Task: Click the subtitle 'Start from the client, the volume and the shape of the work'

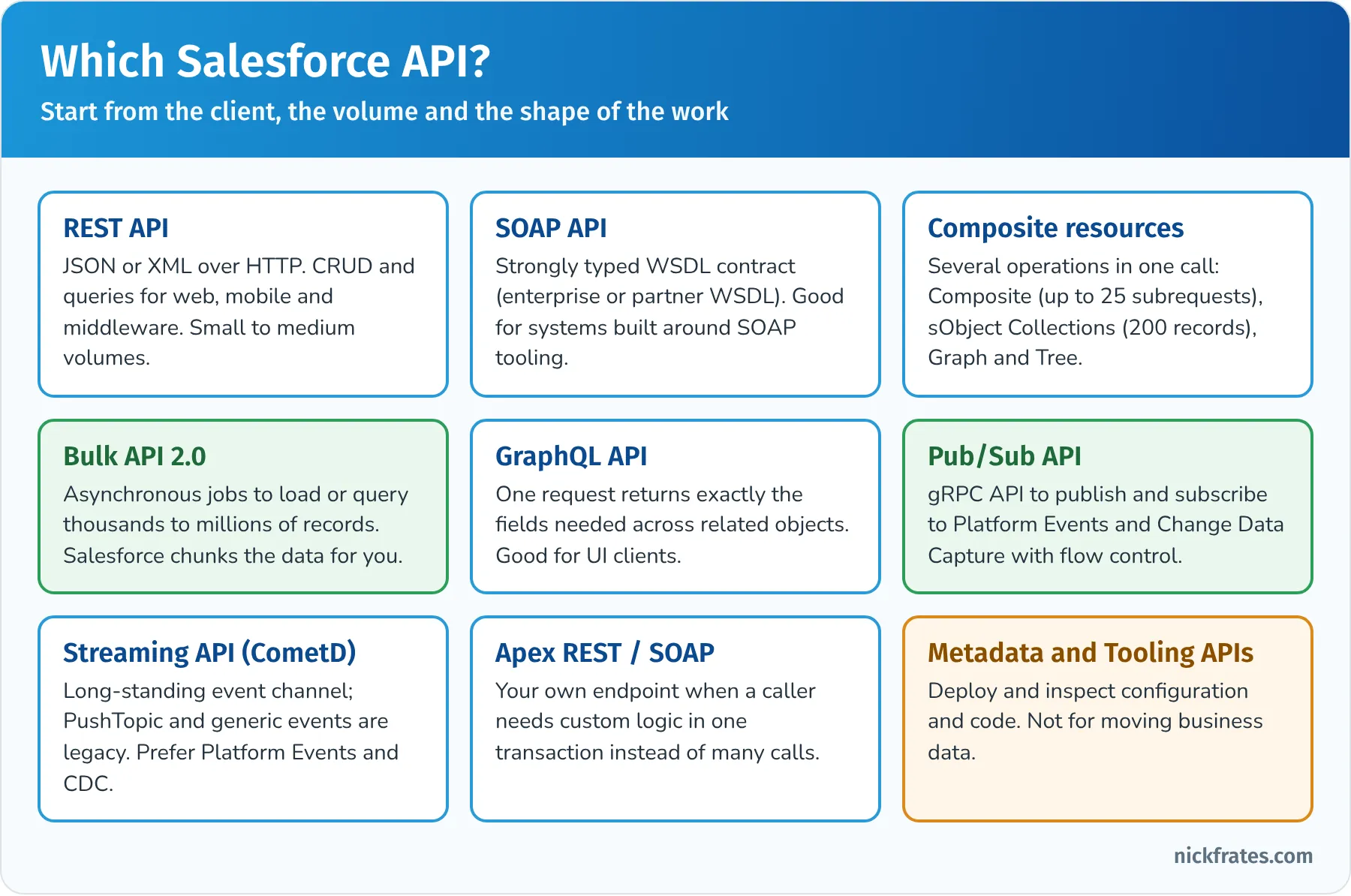Action: [x=384, y=111]
